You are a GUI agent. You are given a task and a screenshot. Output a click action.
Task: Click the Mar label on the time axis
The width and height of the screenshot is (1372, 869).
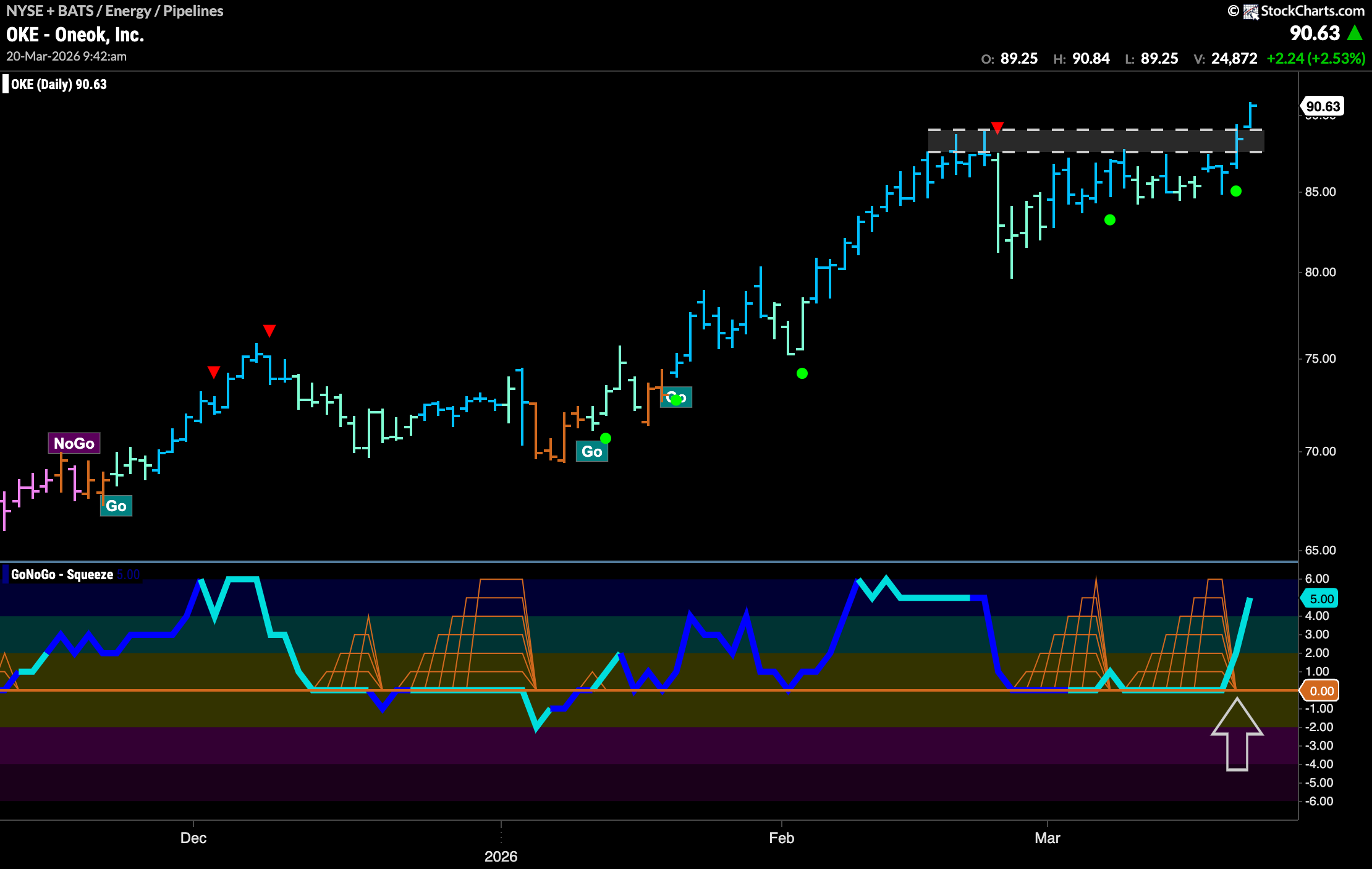tap(1048, 838)
